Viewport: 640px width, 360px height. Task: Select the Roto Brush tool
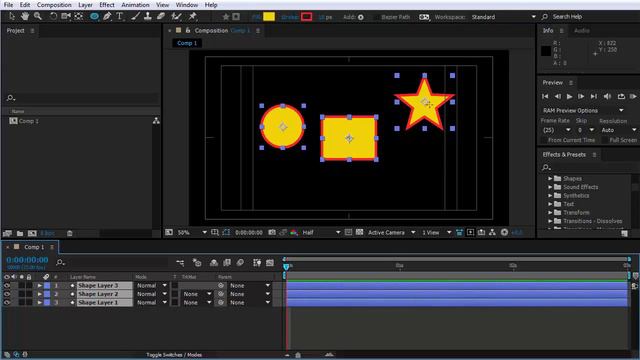(x=176, y=16)
